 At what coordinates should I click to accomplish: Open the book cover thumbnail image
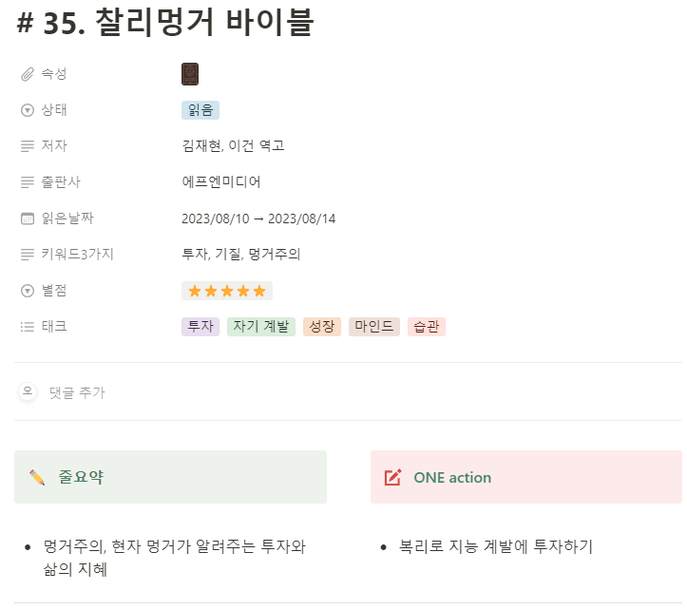(x=190, y=74)
